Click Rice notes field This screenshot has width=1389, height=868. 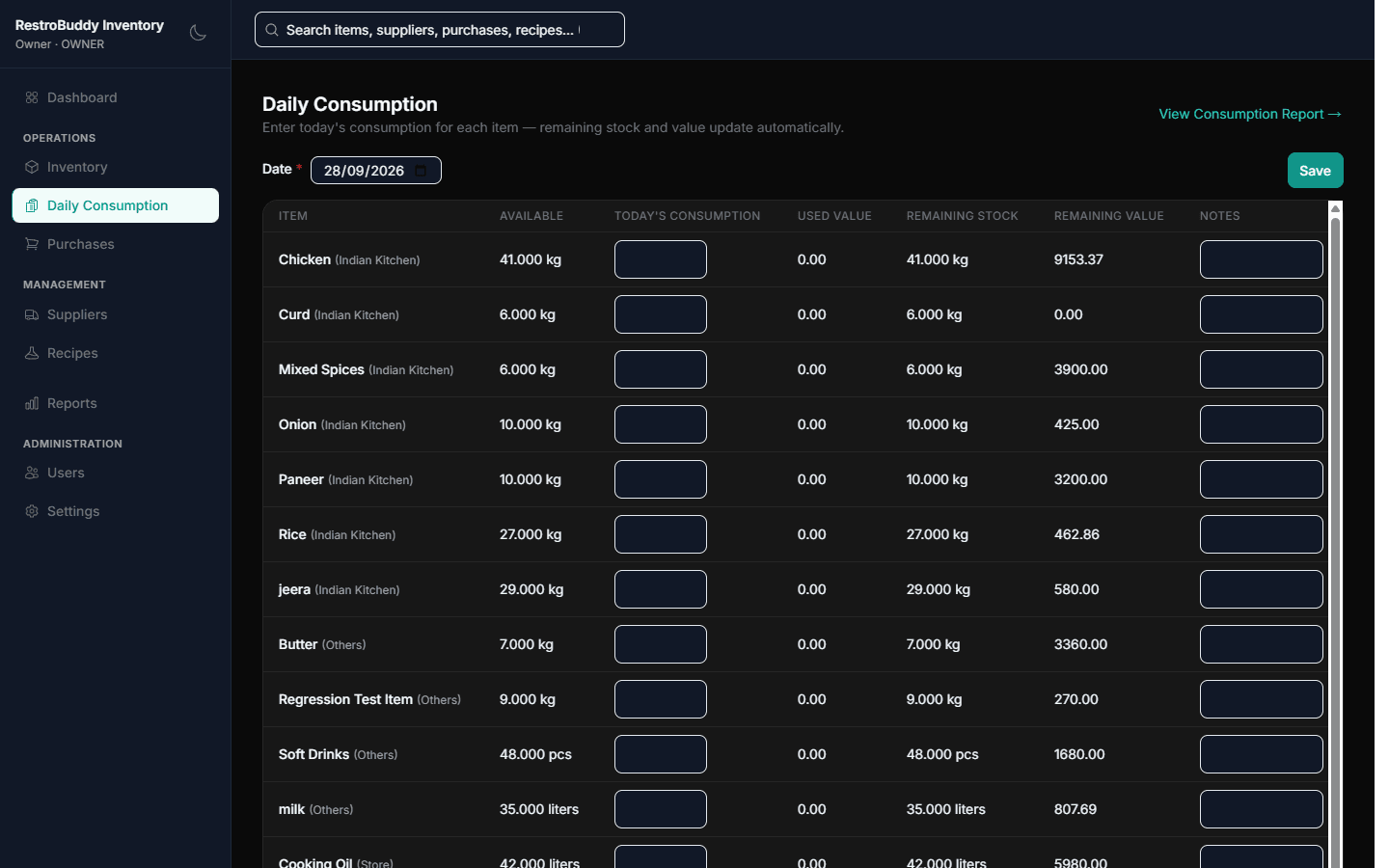point(1262,534)
